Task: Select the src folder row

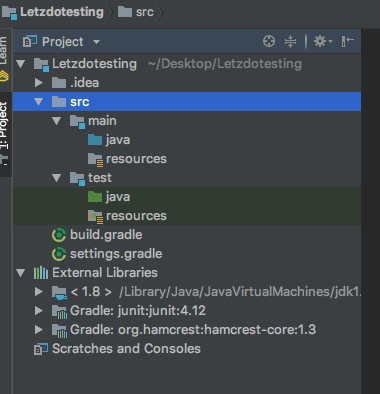Action: pyautogui.click(x=187, y=101)
